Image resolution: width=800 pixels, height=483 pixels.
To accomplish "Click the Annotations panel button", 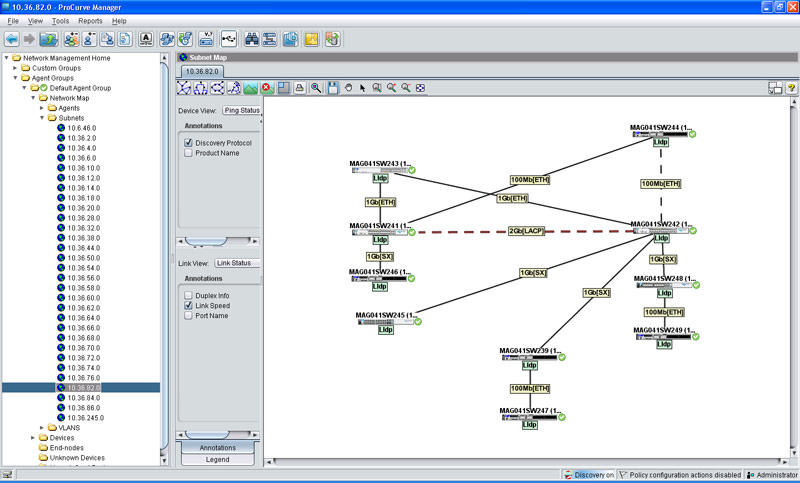I will pos(218,447).
